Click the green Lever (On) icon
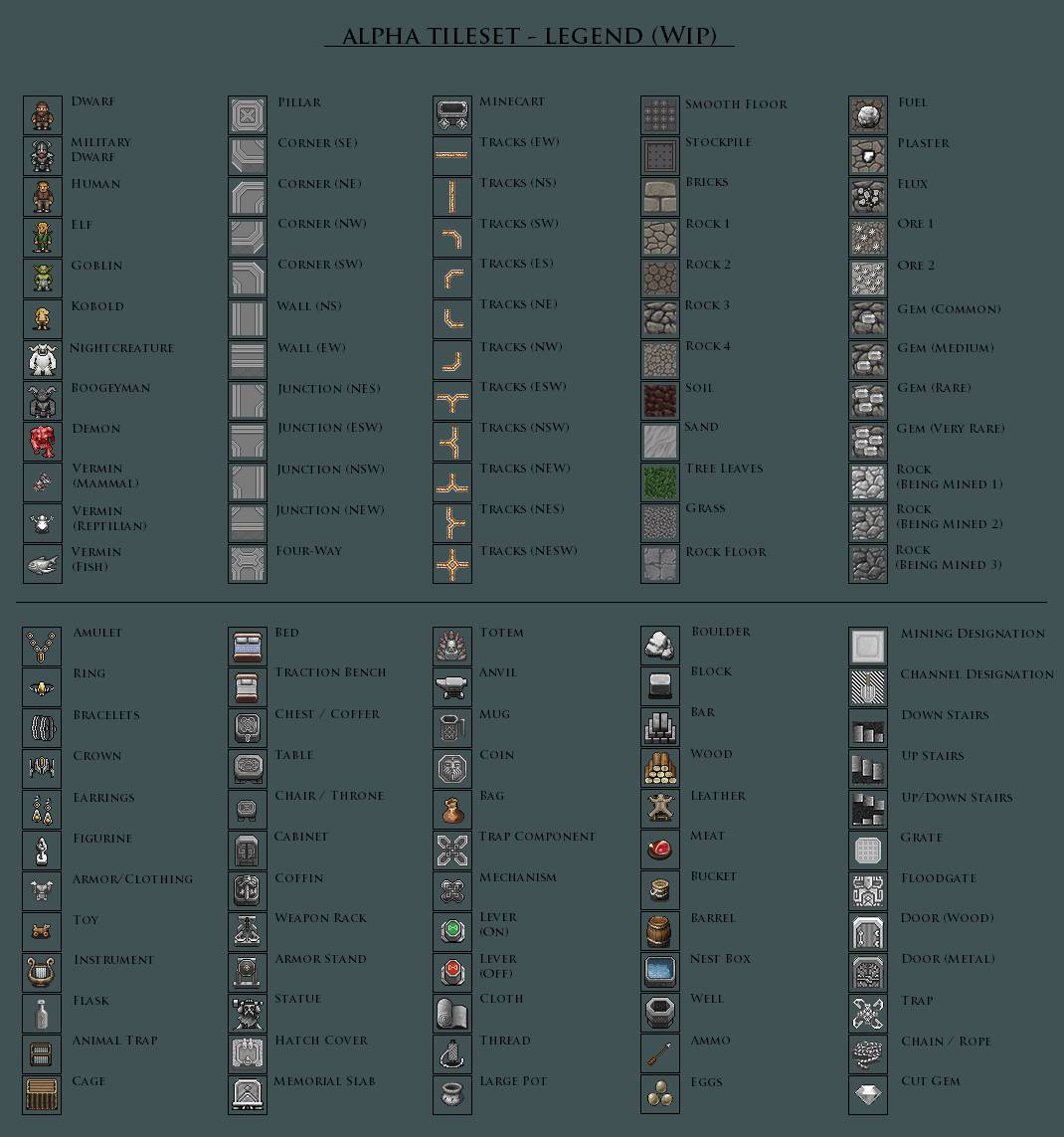Viewport: 1064px width, 1137px height. (x=452, y=931)
